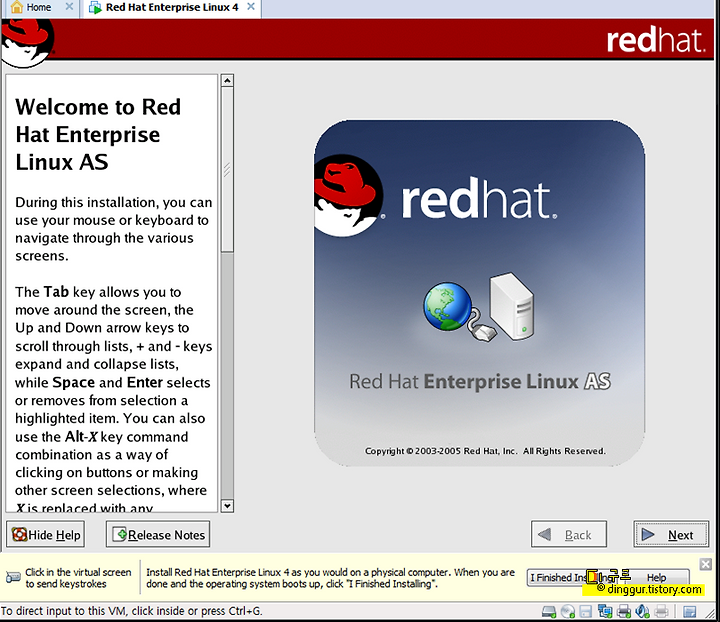This screenshot has height=622, width=720.
Task: Click the VM icon on the Red Hat tab
Action: tap(95, 7)
